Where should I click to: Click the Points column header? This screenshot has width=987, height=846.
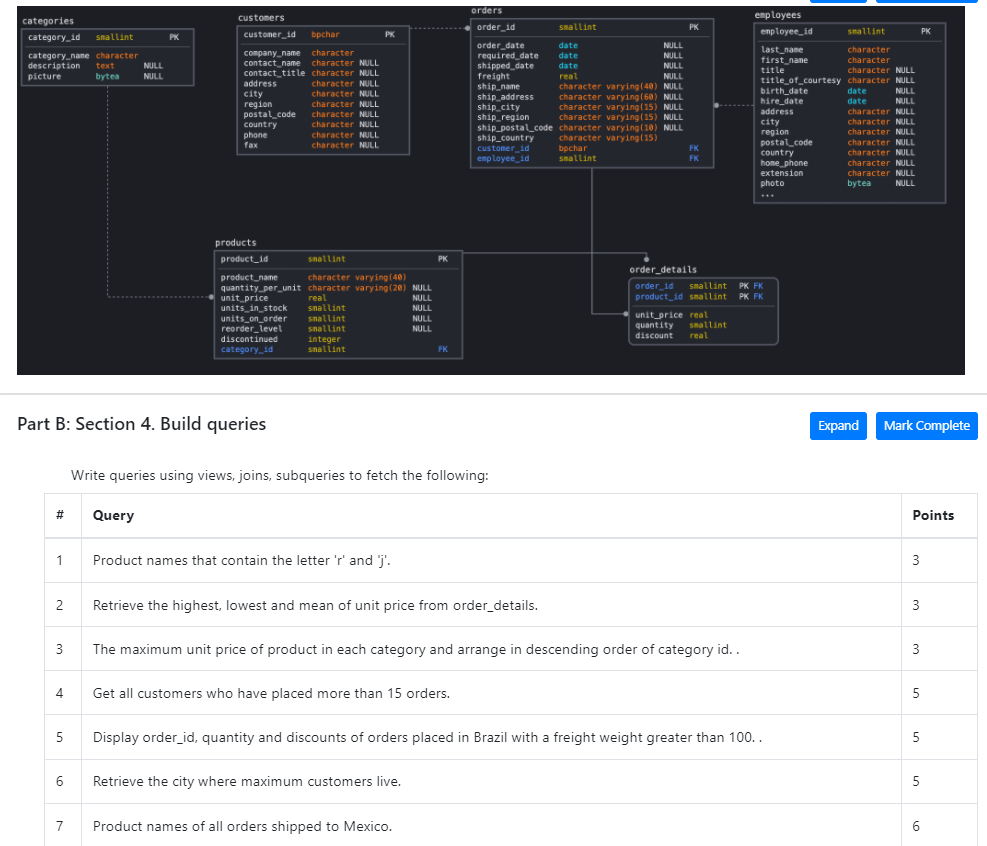933,515
